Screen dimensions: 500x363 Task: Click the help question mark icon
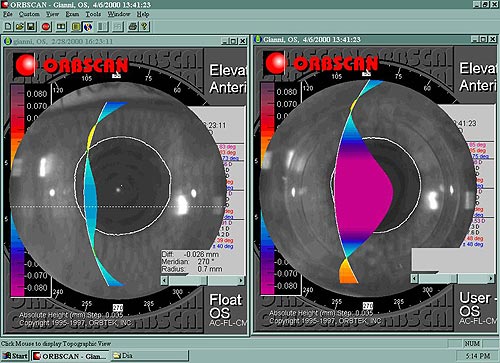(x=144, y=26)
